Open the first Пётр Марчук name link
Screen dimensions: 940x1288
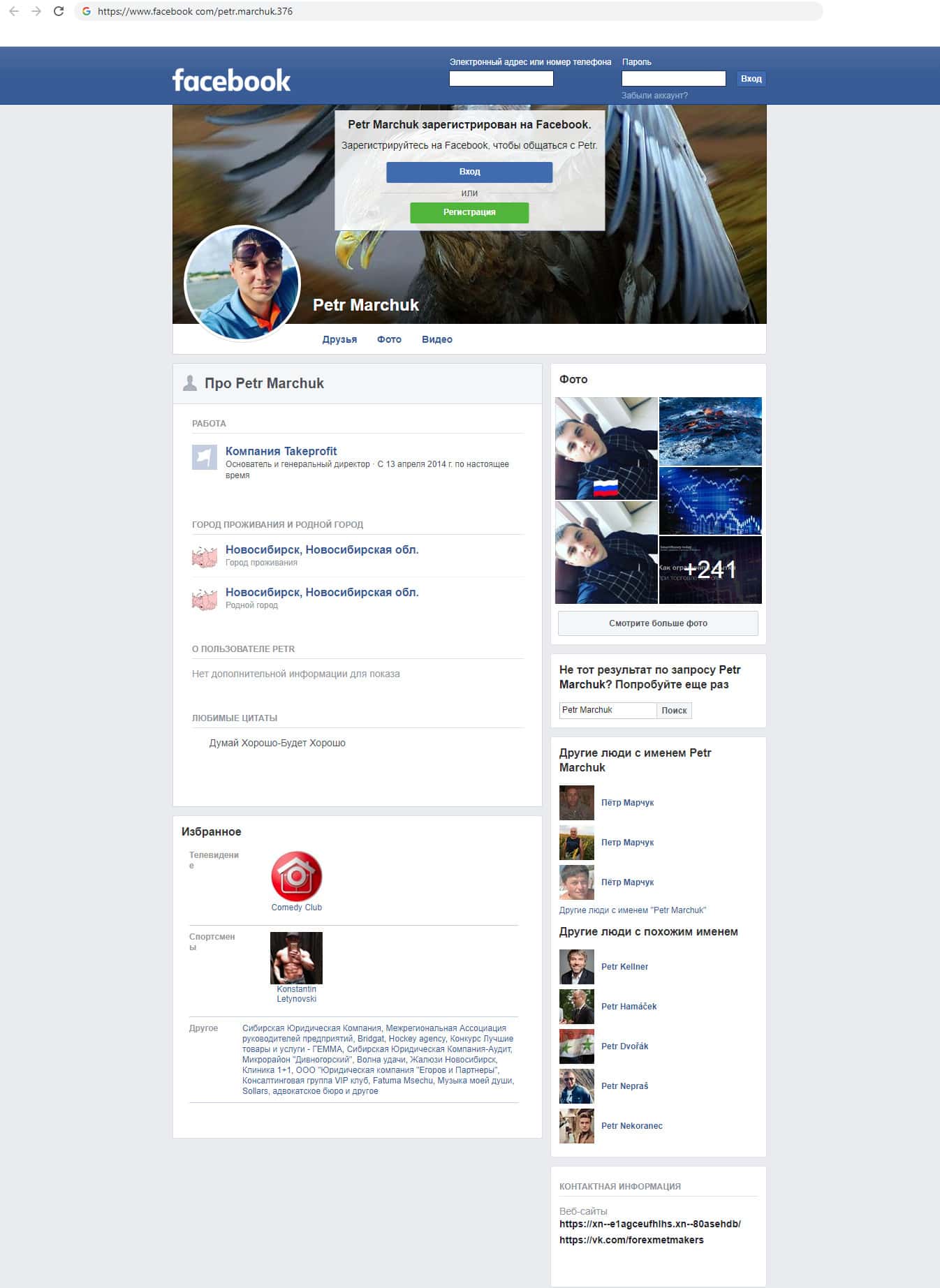(627, 803)
